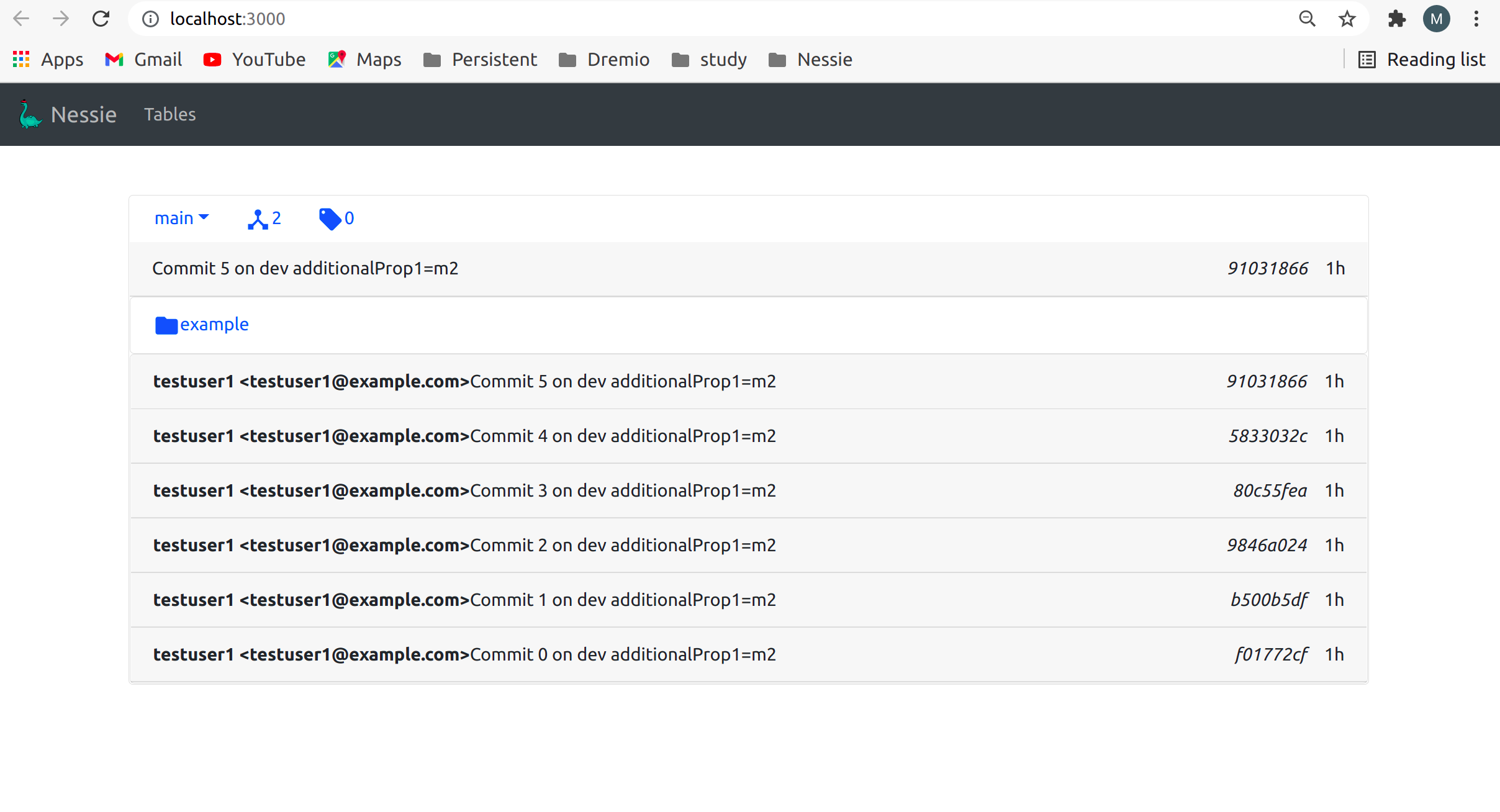
Task: Select the tags icon showing count 0
Action: 335,218
